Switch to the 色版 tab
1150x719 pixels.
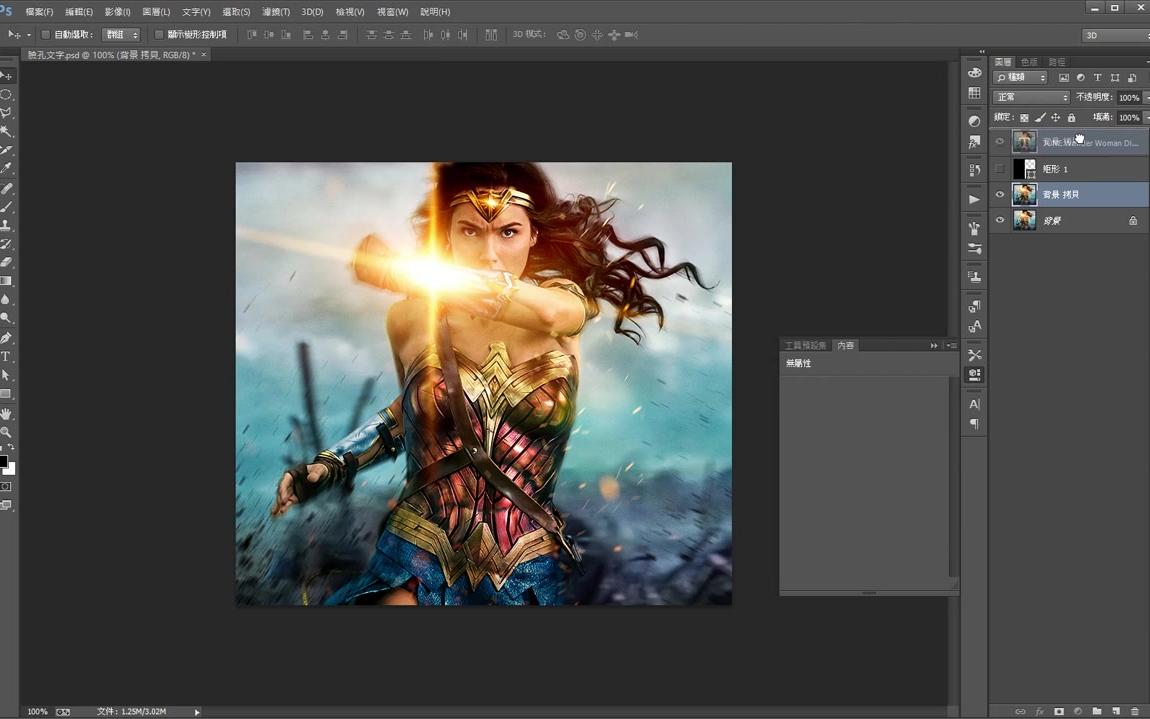[1029, 62]
